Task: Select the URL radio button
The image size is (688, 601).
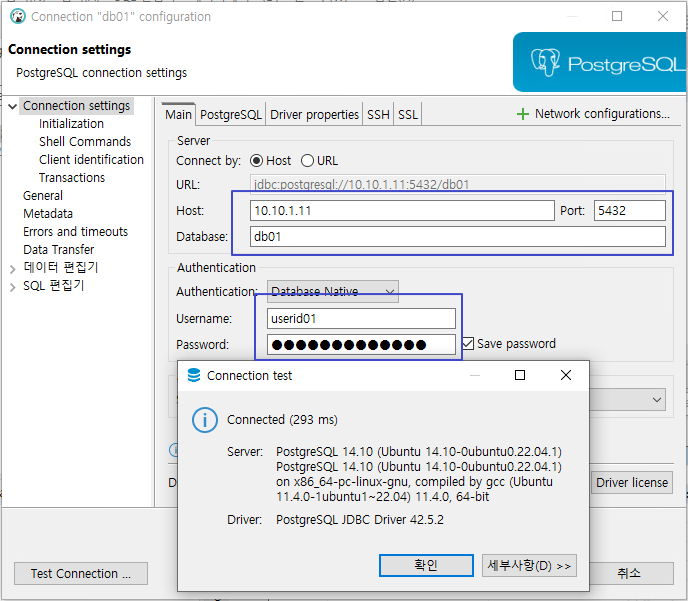Action: click(x=307, y=161)
